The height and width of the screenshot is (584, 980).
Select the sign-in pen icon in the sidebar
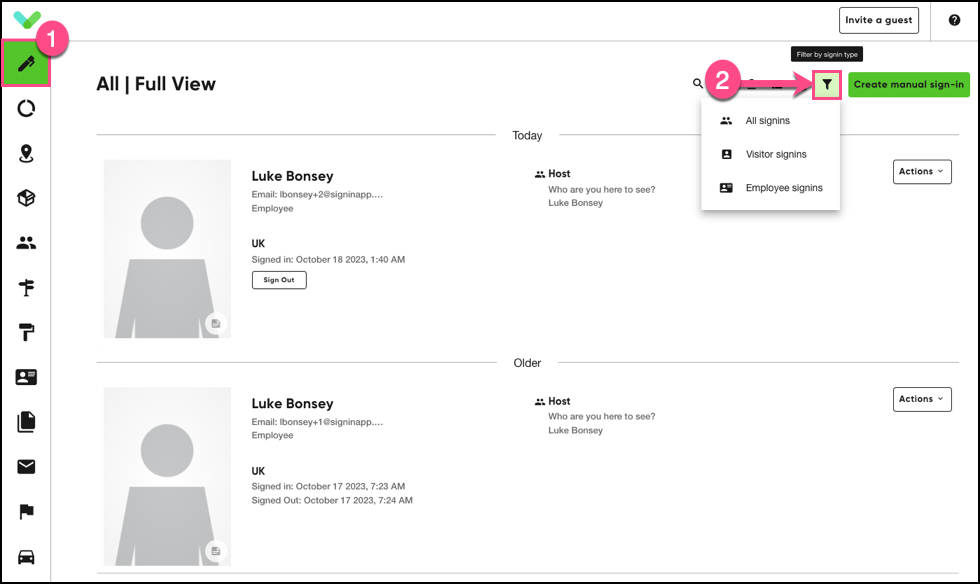(x=26, y=63)
